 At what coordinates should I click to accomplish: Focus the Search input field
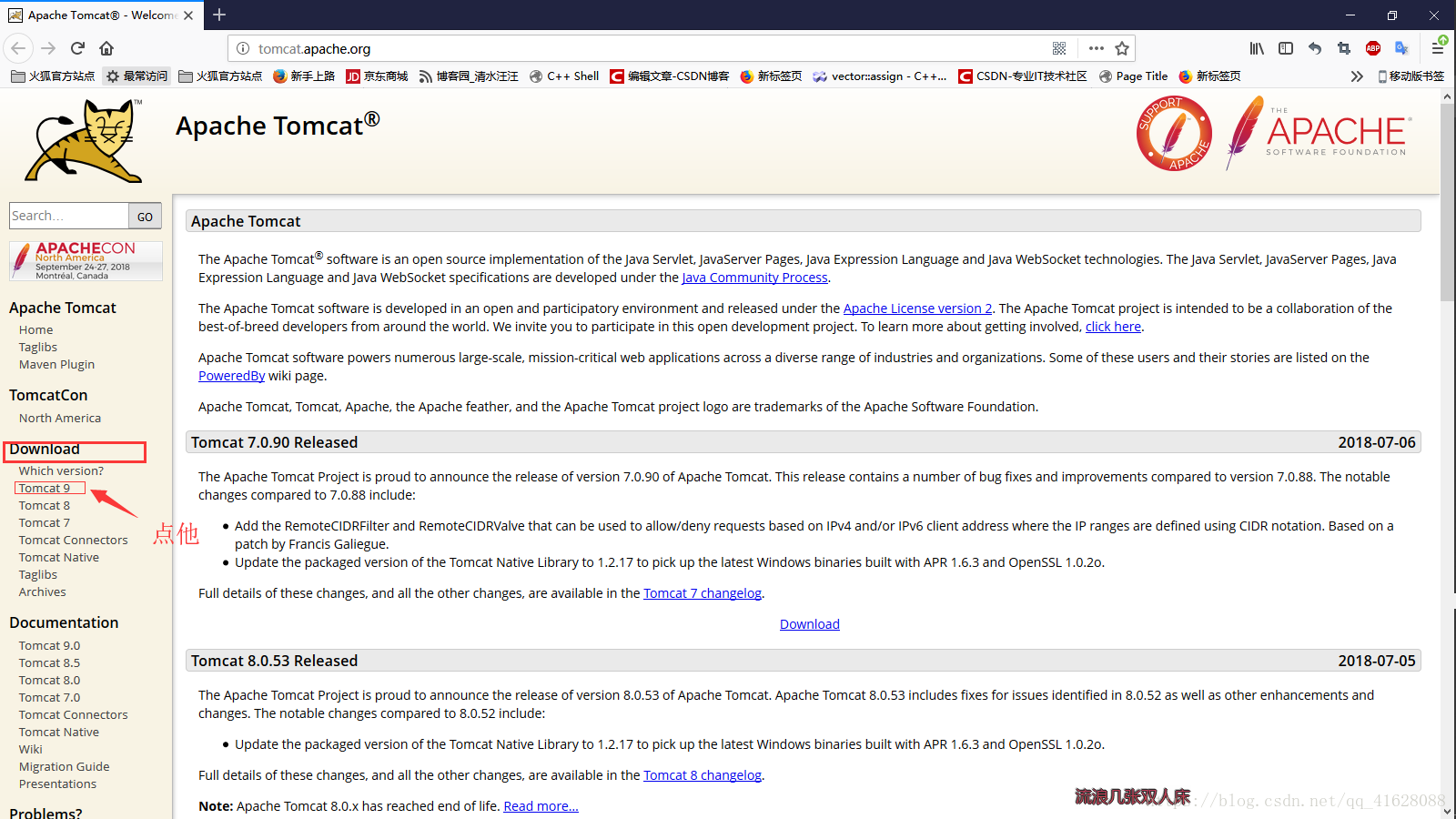69,216
